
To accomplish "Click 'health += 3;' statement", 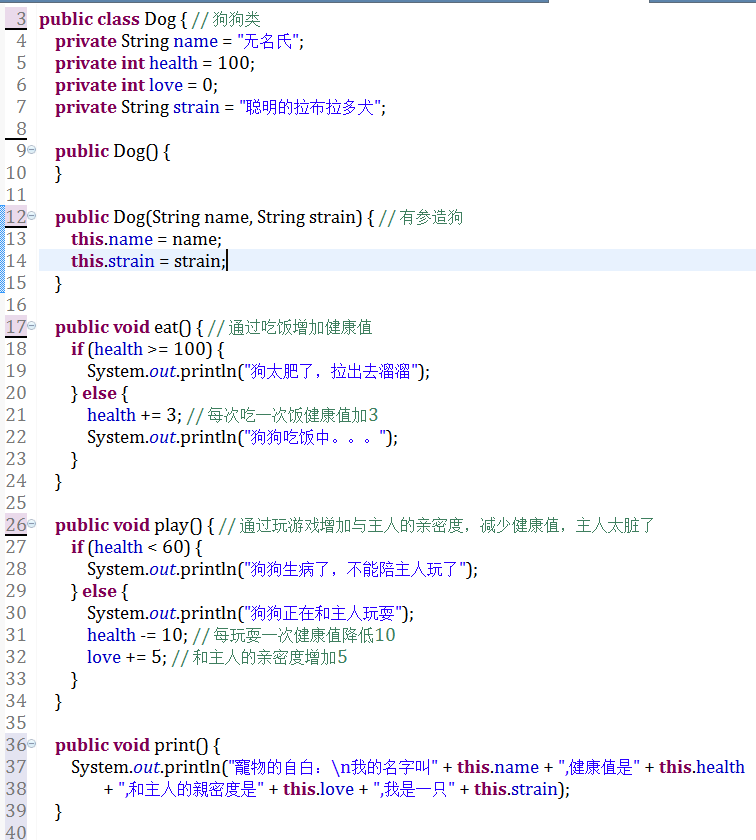I will click(x=134, y=415).
